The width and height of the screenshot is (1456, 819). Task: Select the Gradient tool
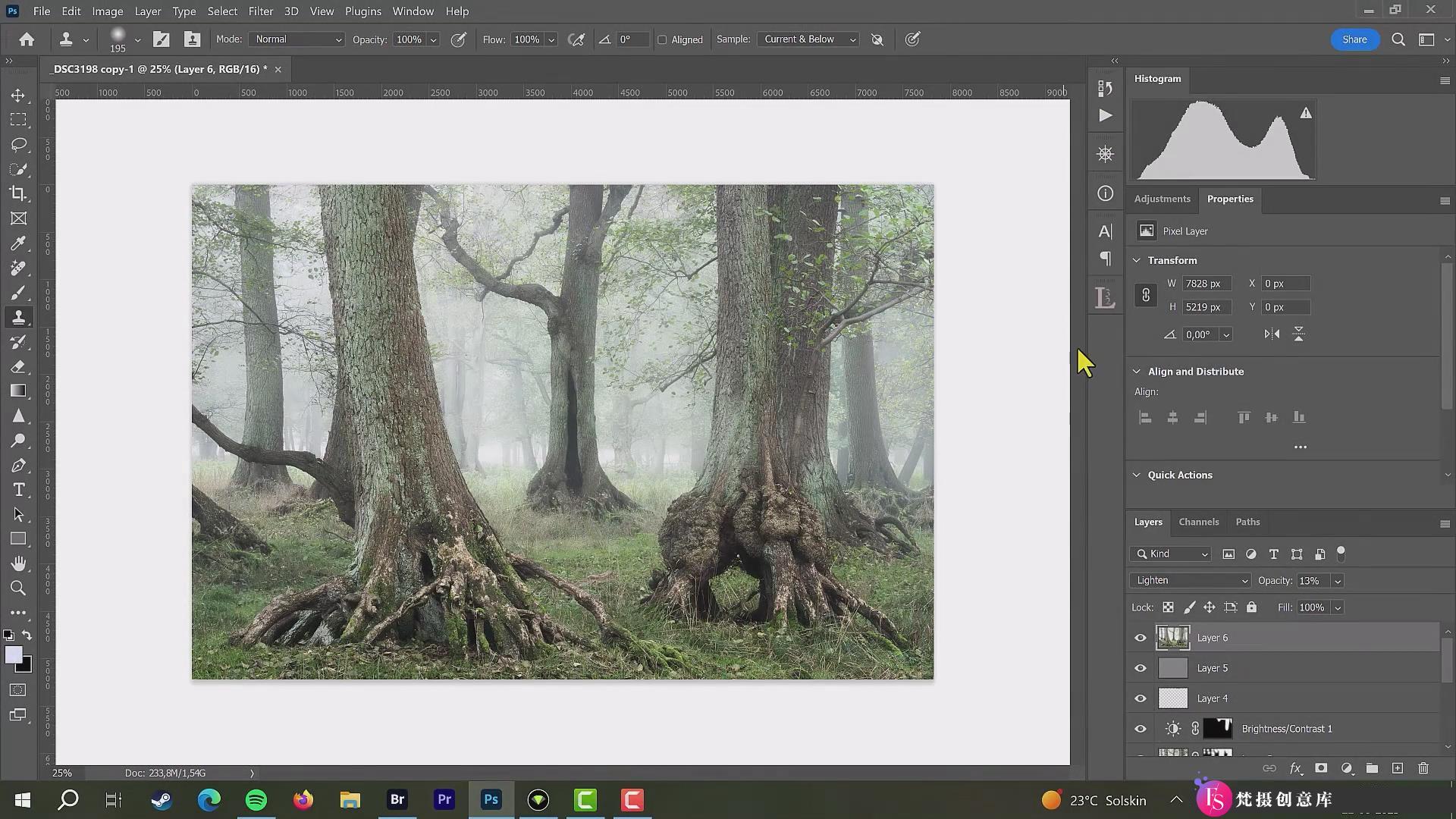[18, 391]
